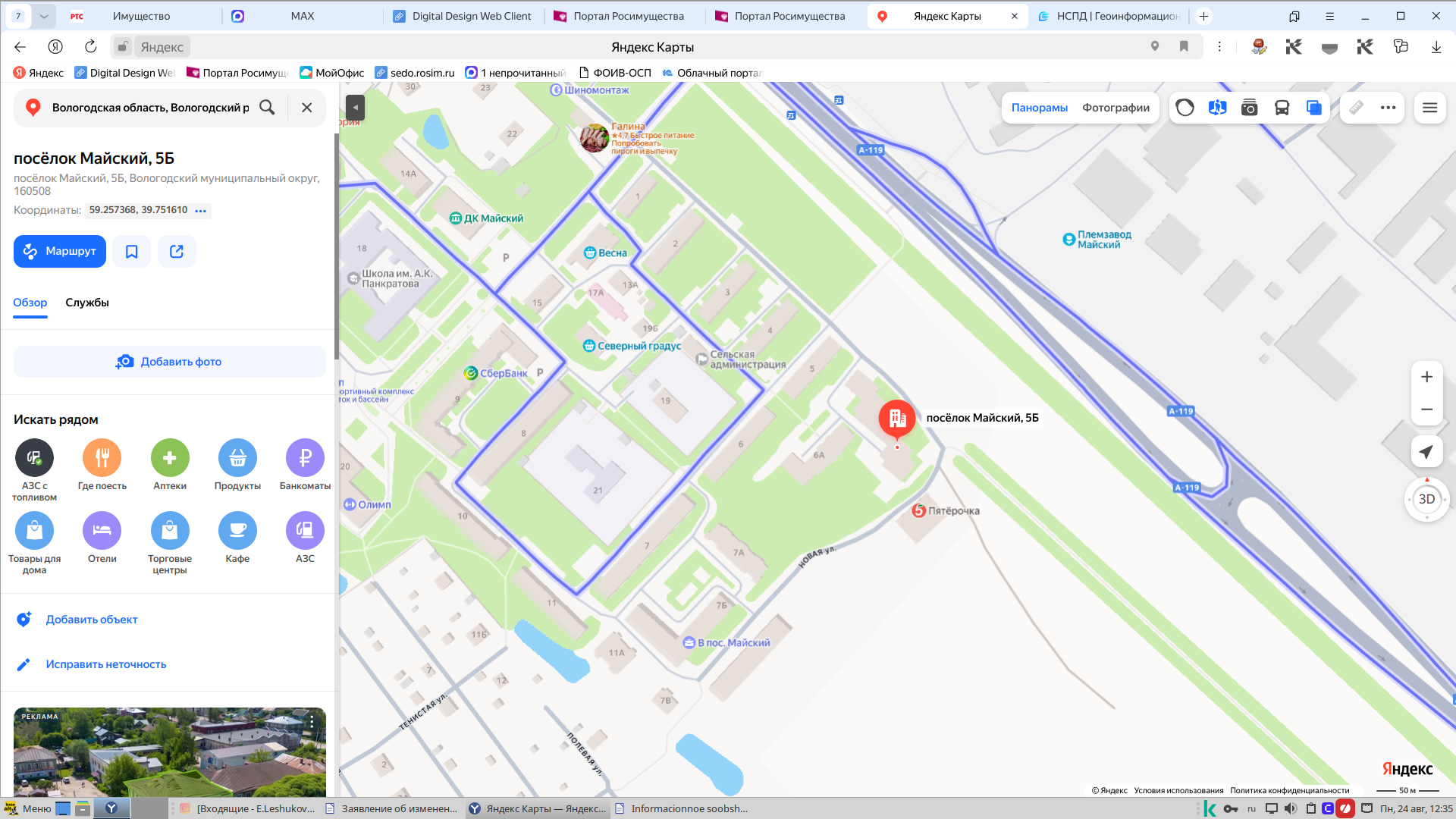Reload the page
Screen dimensions: 1456x819
click(x=91, y=47)
